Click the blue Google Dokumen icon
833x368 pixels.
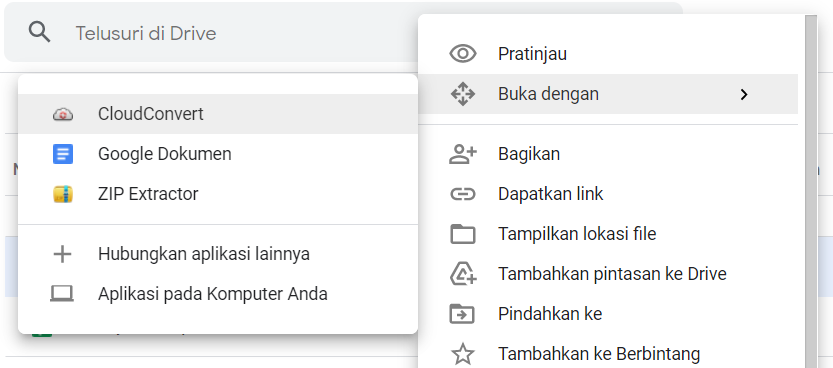[63, 154]
